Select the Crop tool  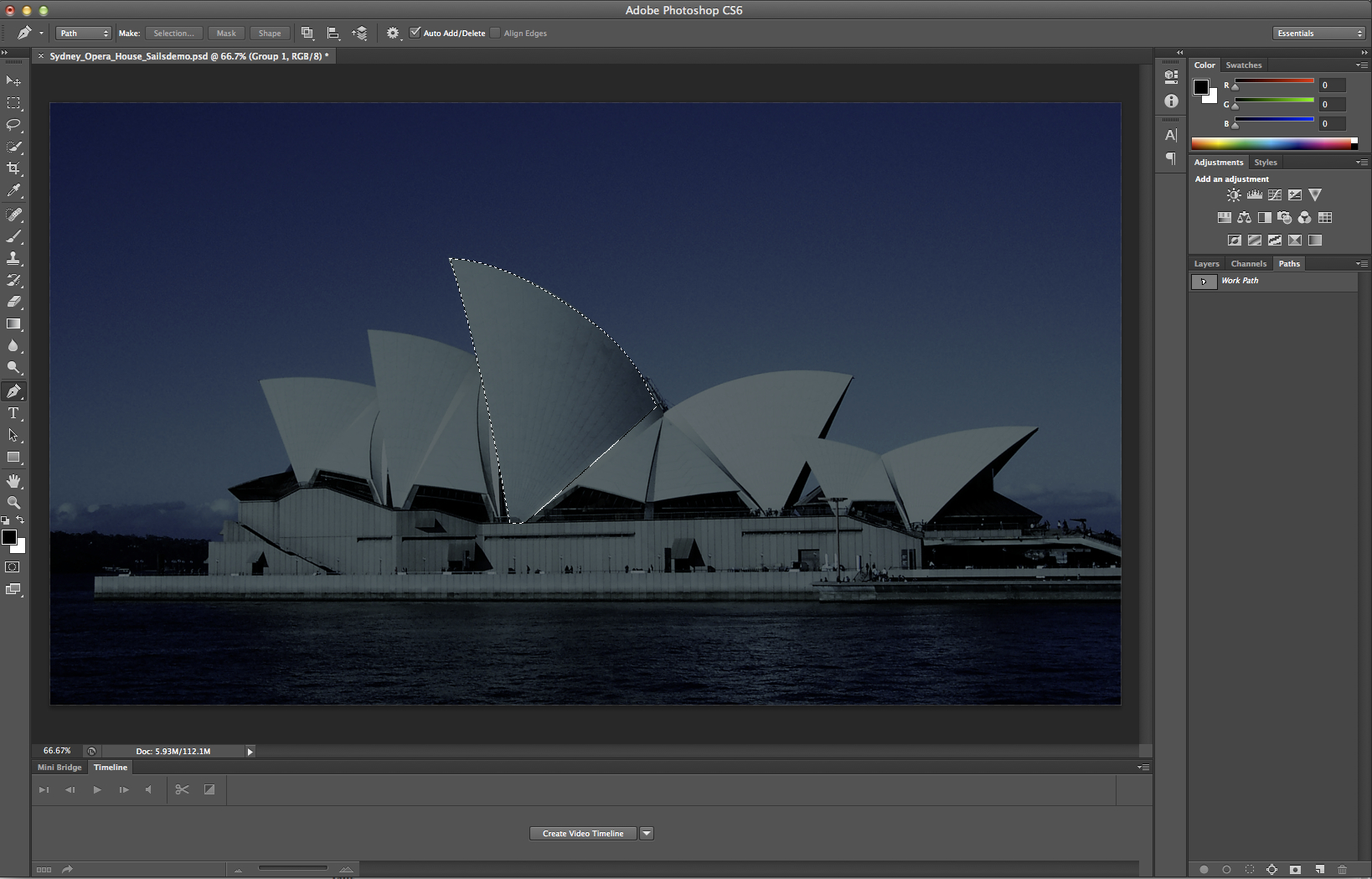pyautogui.click(x=13, y=168)
